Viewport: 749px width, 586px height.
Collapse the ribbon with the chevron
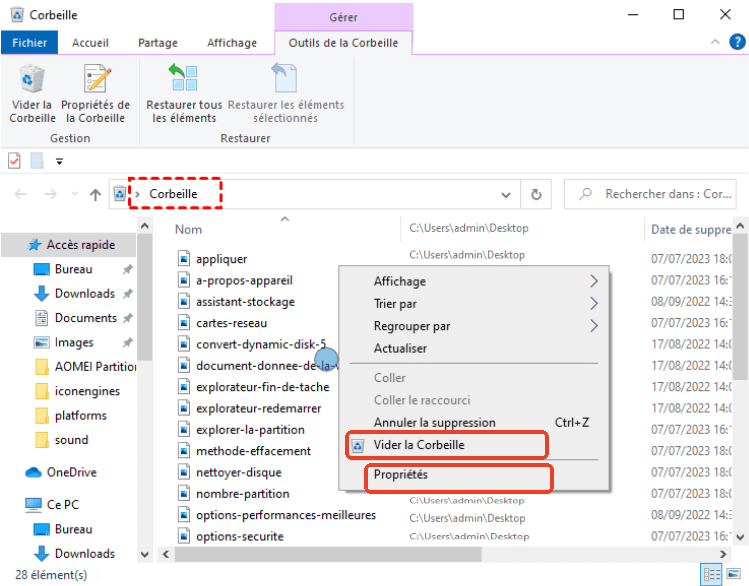click(x=714, y=43)
